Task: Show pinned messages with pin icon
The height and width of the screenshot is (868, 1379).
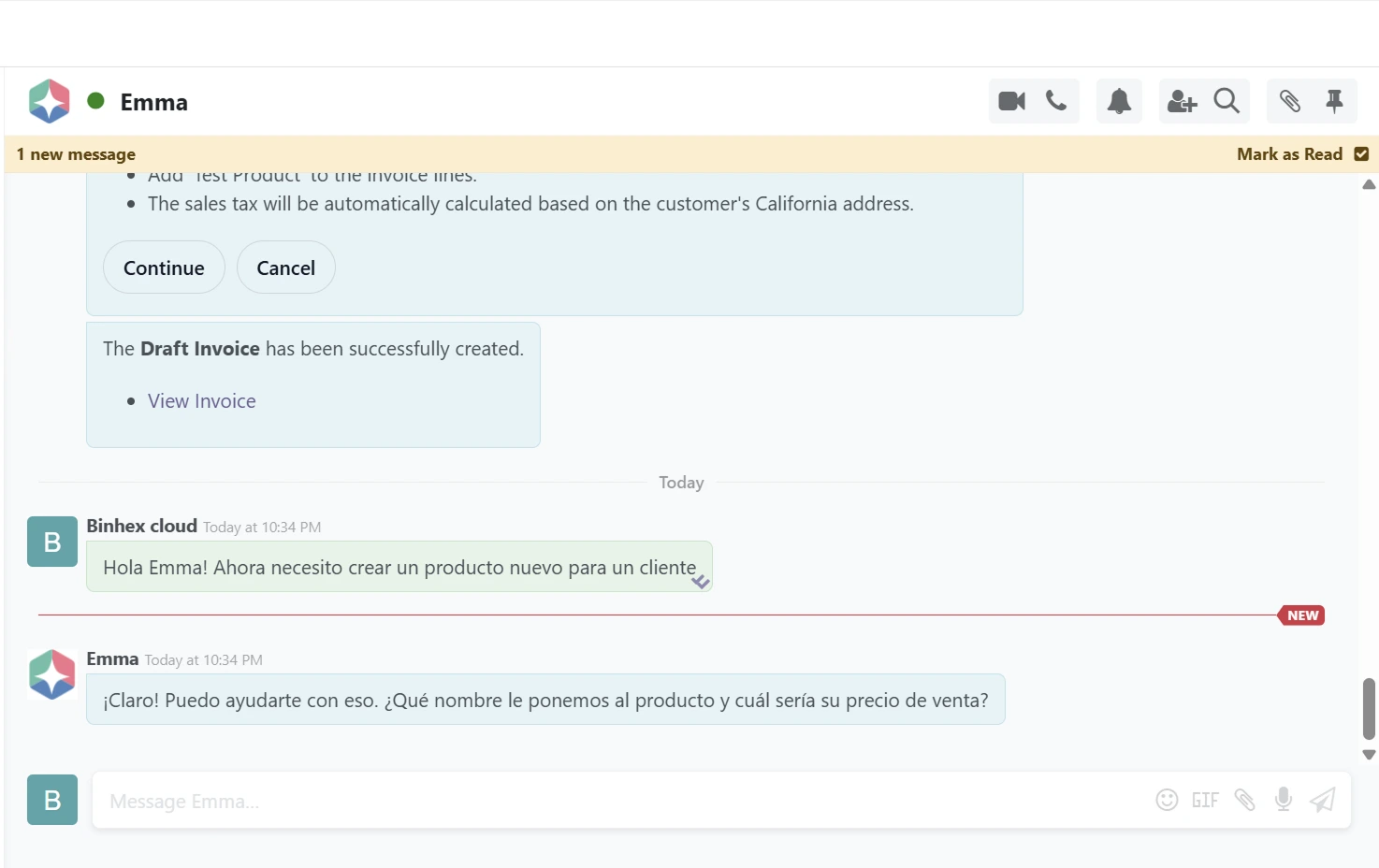Action: click(x=1334, y=101)
